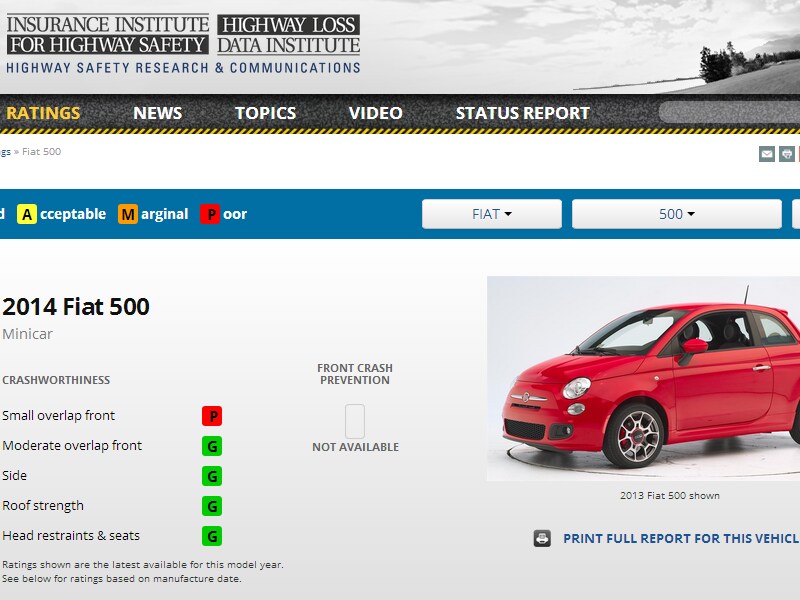Click the Small overlap front label
This screenshot has width=800, height=600.
pos(59,415)
